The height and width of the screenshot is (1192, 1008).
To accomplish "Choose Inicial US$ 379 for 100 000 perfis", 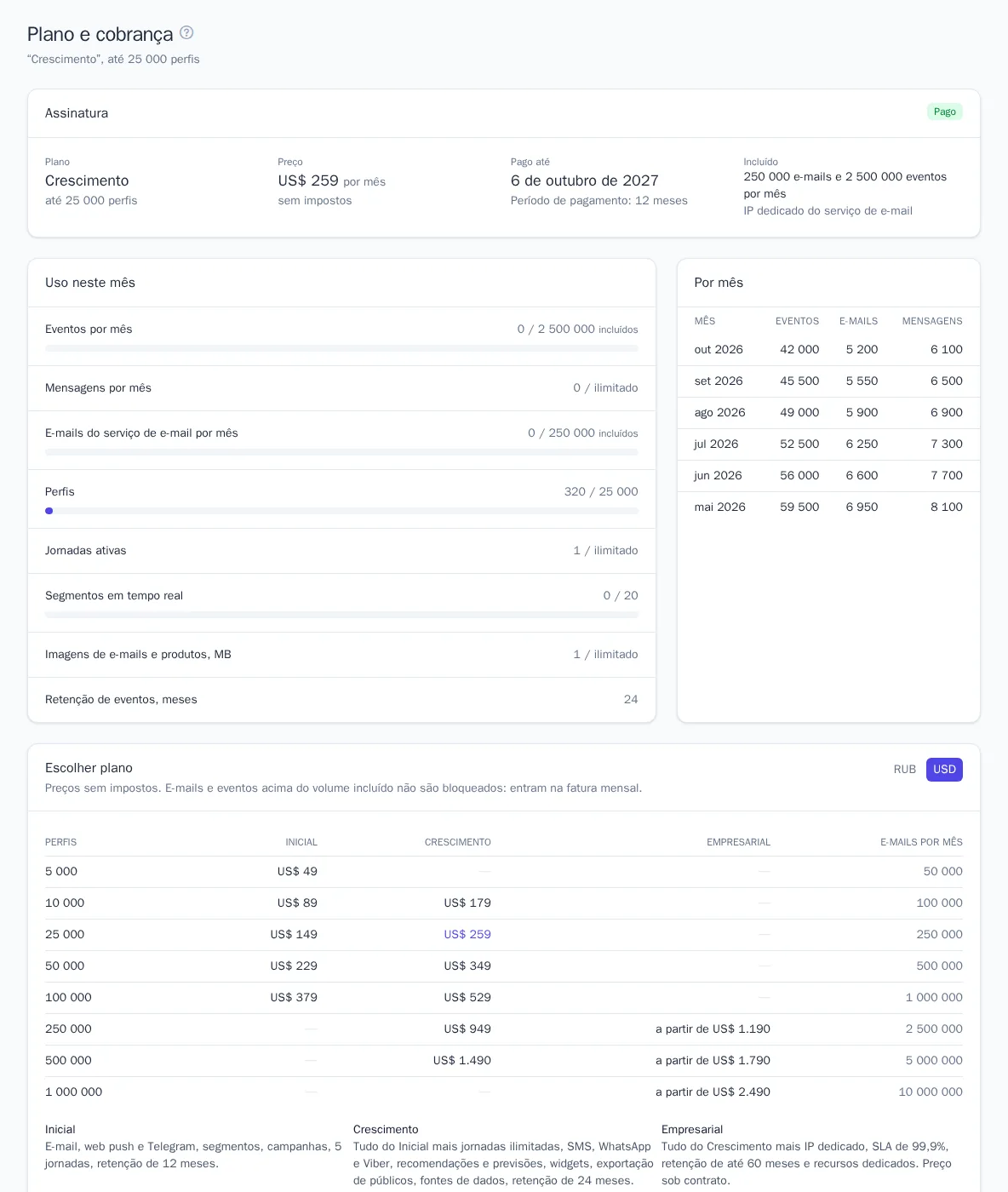I will pos(294,998).
